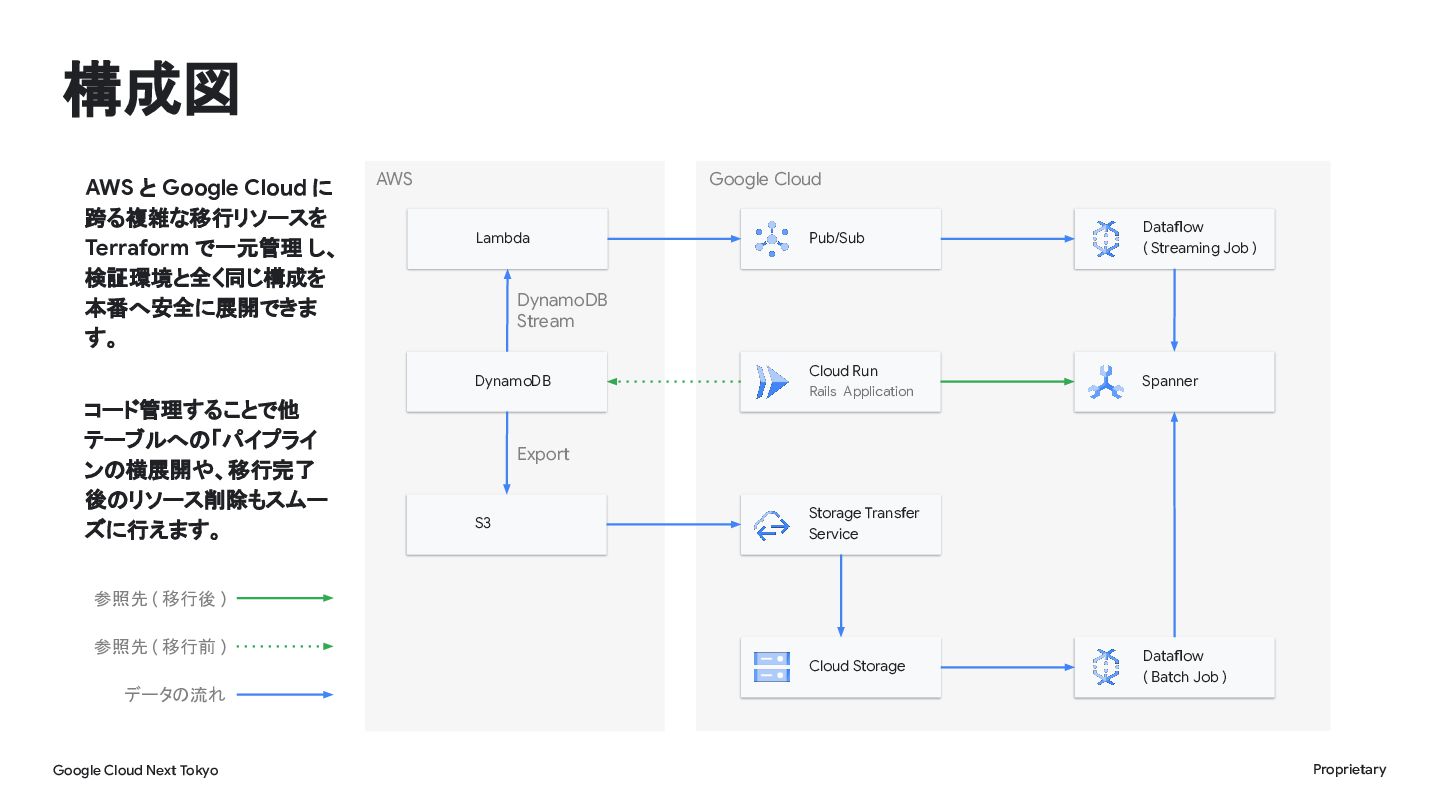Click the 'Proprietary' footer text
Screen dimensions: 1440x810
pos(1349,769)
